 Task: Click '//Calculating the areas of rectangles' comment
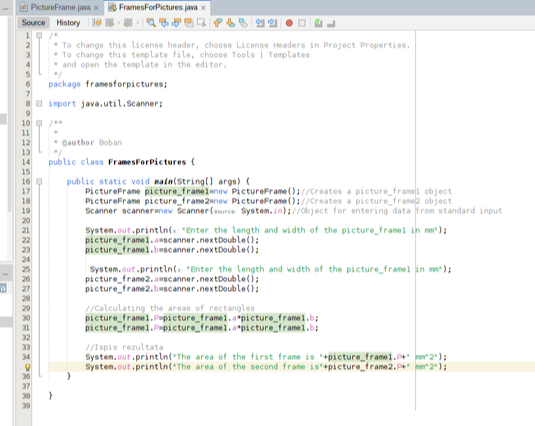point(170,308)
